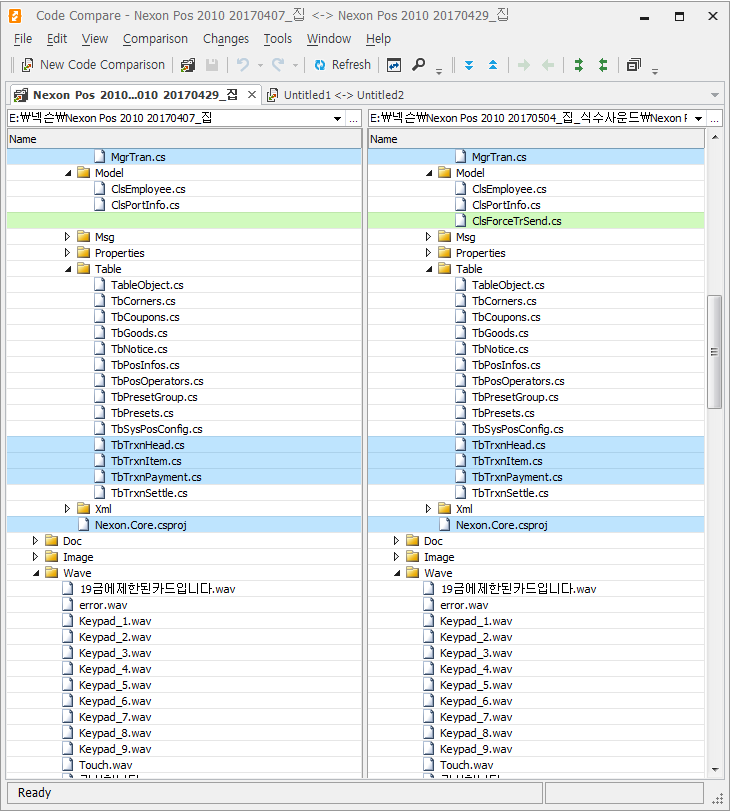Collapse the Wave folder in right pane
Screen dimensions: 730x812
pos(400,573)
